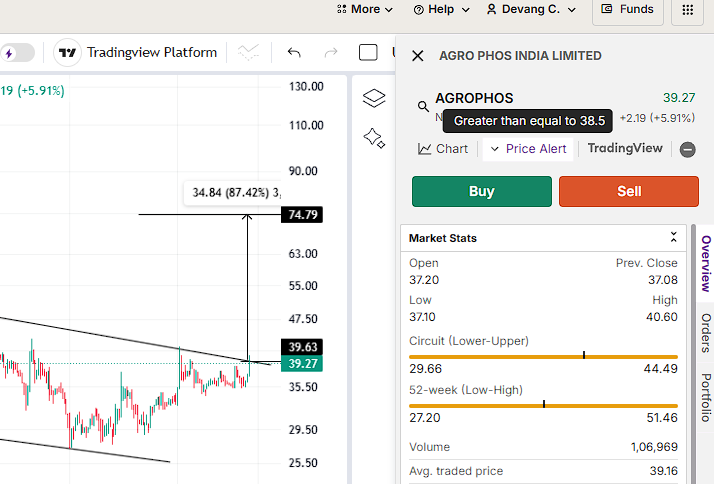Collapse the Market Stats section

(x=674, y=238)
